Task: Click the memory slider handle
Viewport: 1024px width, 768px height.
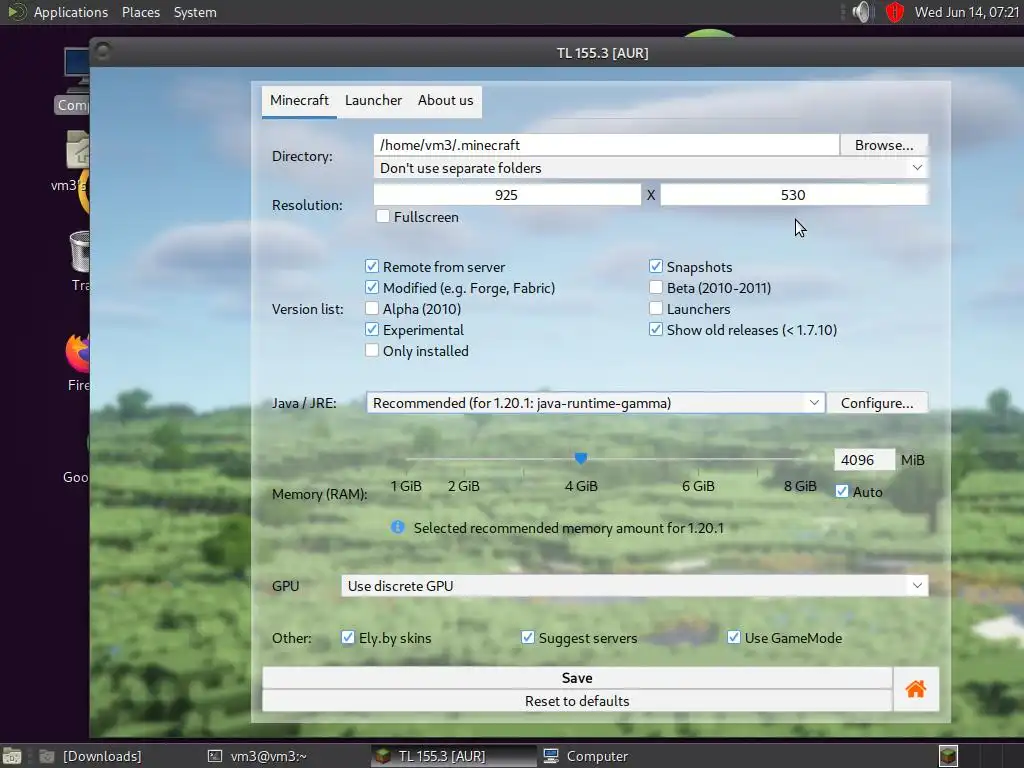Action: (x=581, y=458)
